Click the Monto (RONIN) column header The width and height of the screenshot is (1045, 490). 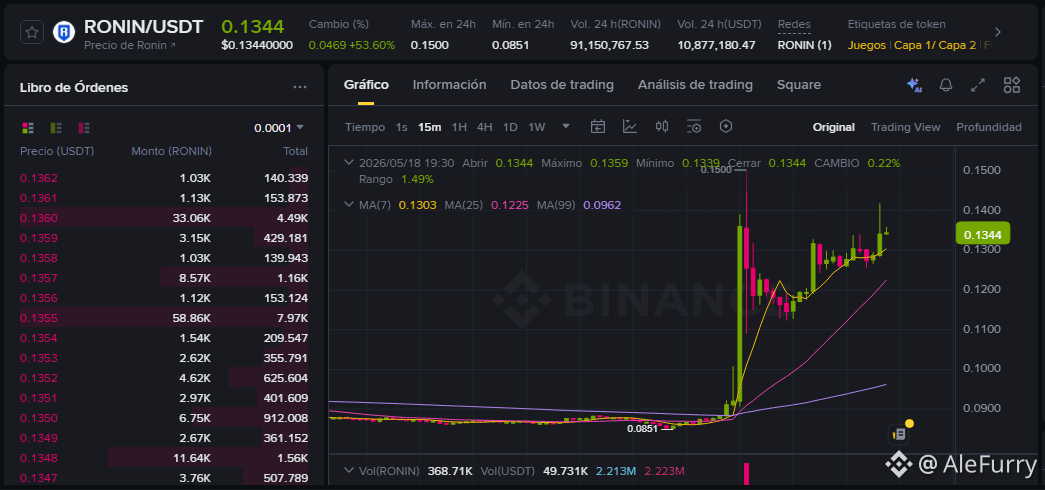point(171,151)
